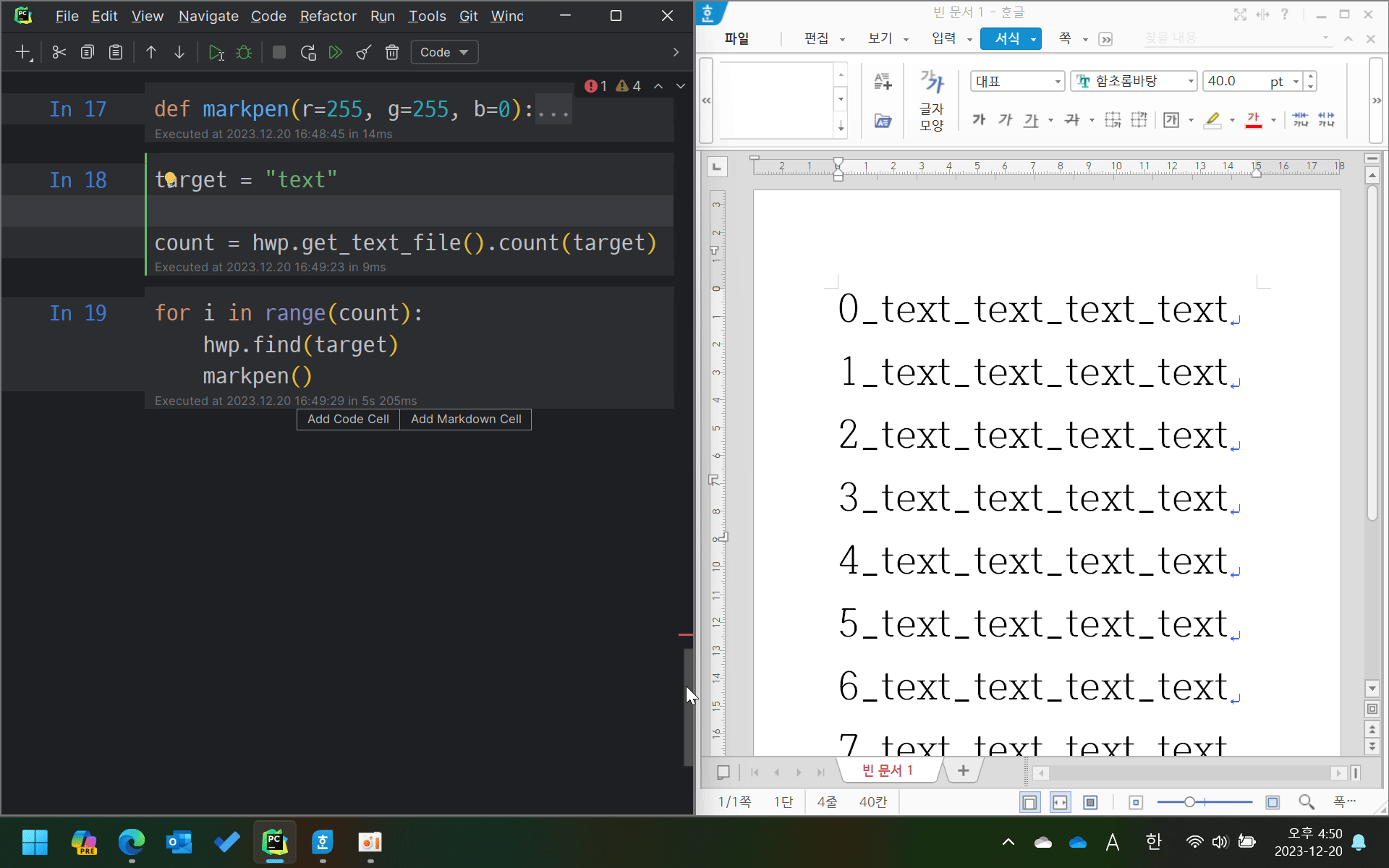Add a new paragraph style icon
Viewport: 1389px width, 868px height.
coord(883,82)
